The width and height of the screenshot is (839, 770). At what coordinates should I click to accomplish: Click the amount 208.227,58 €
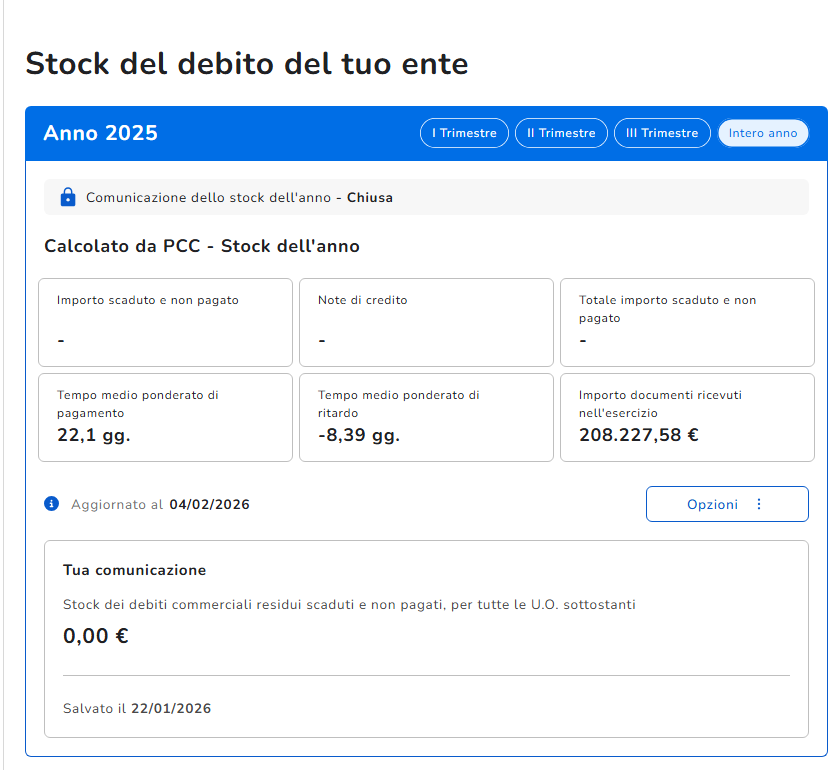click(638, 435)
